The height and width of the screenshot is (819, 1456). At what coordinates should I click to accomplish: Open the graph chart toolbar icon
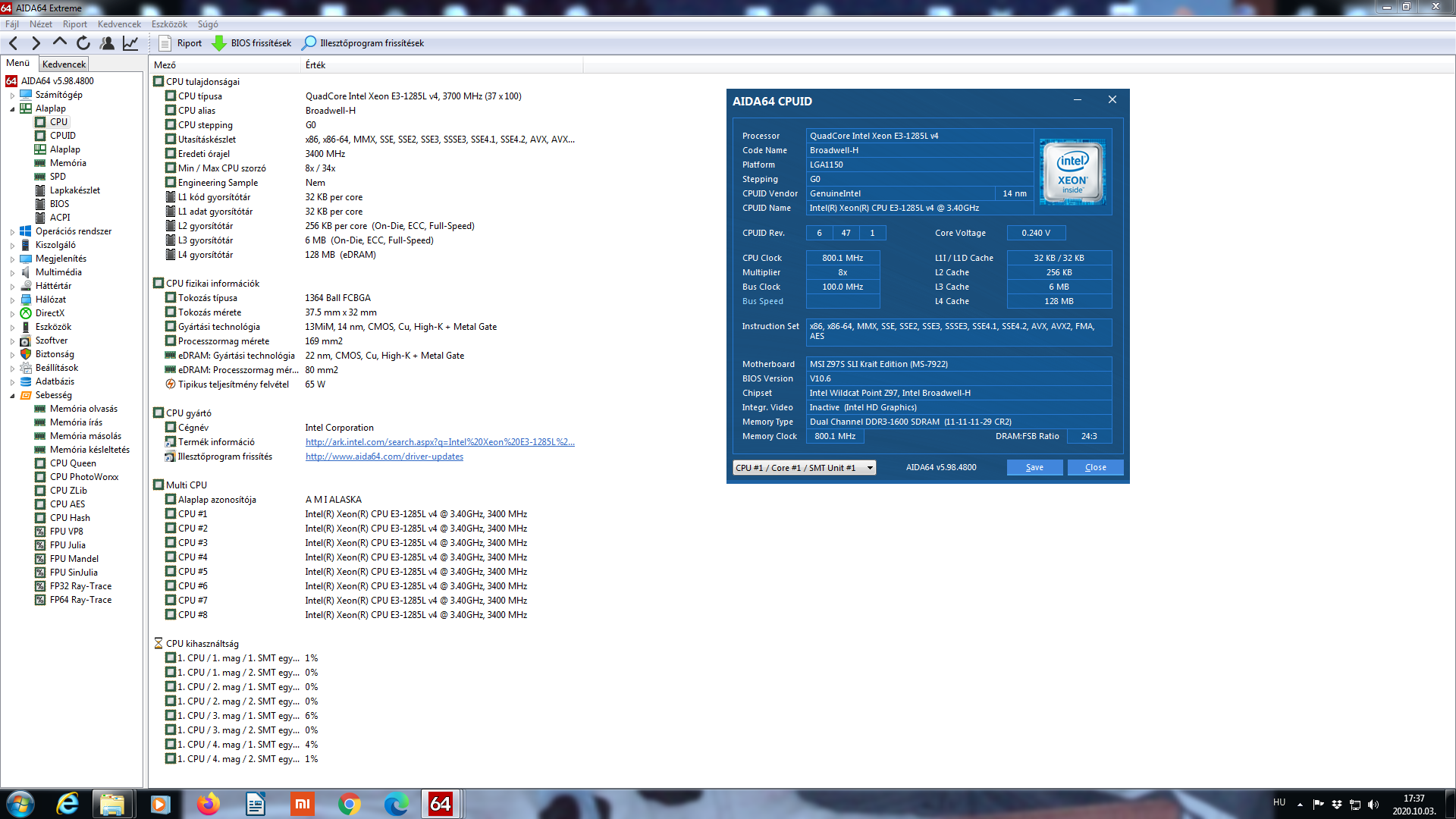(130, 43)
